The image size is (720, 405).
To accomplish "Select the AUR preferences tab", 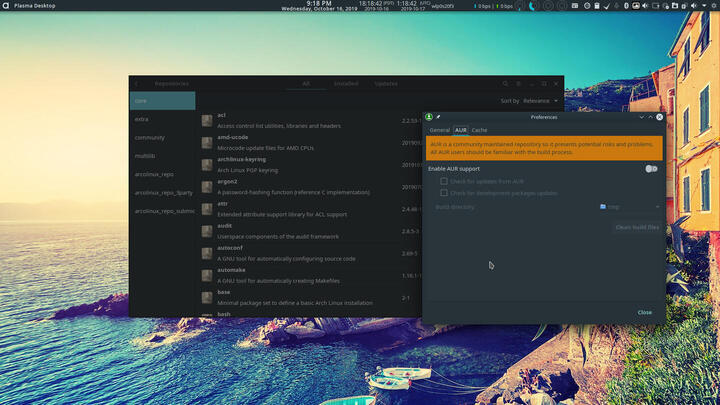I will 461,130.
